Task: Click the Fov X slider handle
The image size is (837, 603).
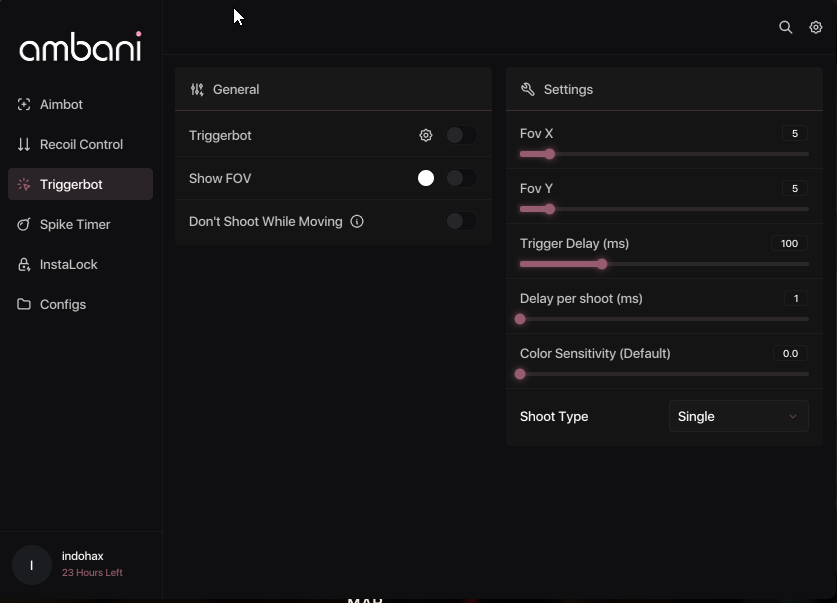Action: pyautogui.click(x=550, y=154)
